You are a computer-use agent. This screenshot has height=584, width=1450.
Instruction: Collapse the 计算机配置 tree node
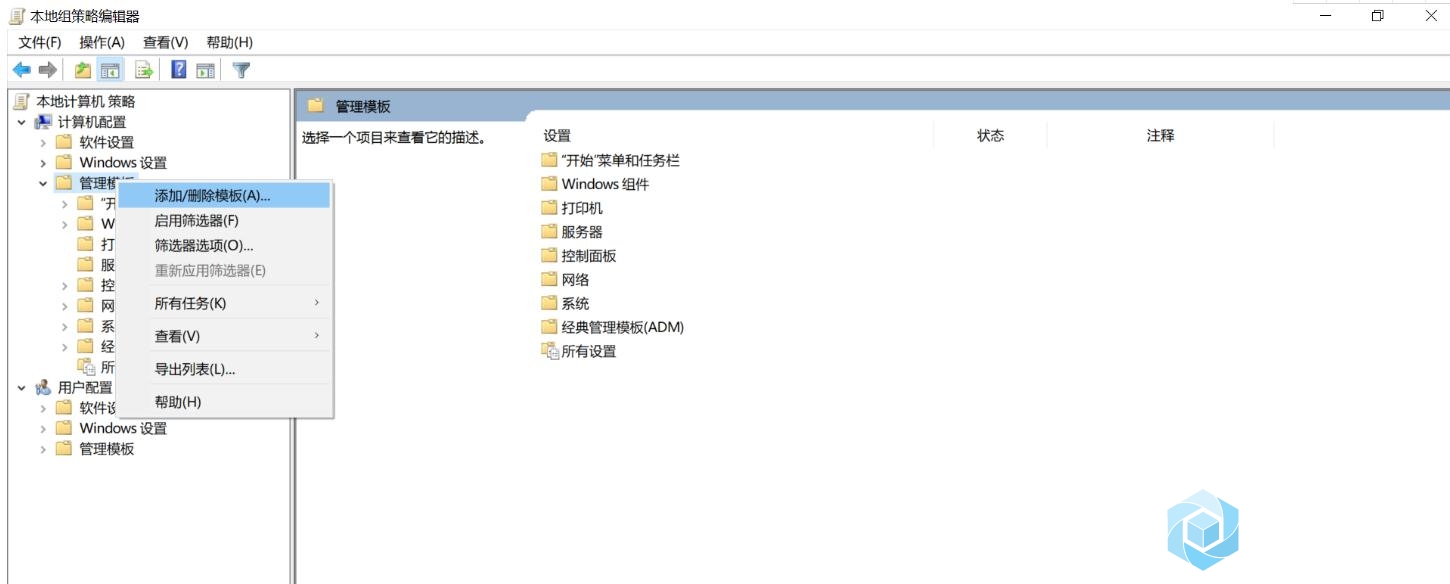pos(21,122)
